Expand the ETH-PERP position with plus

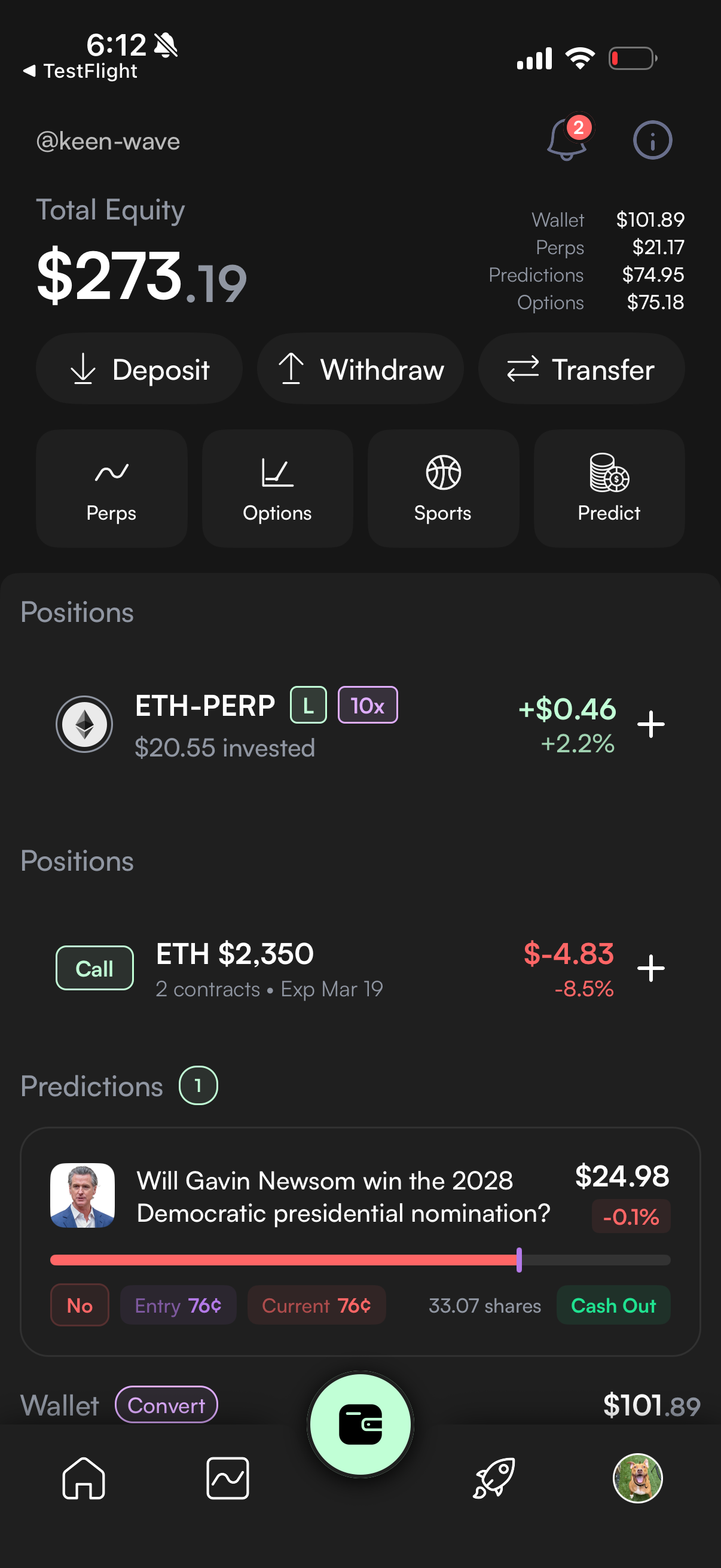[650, 724]
